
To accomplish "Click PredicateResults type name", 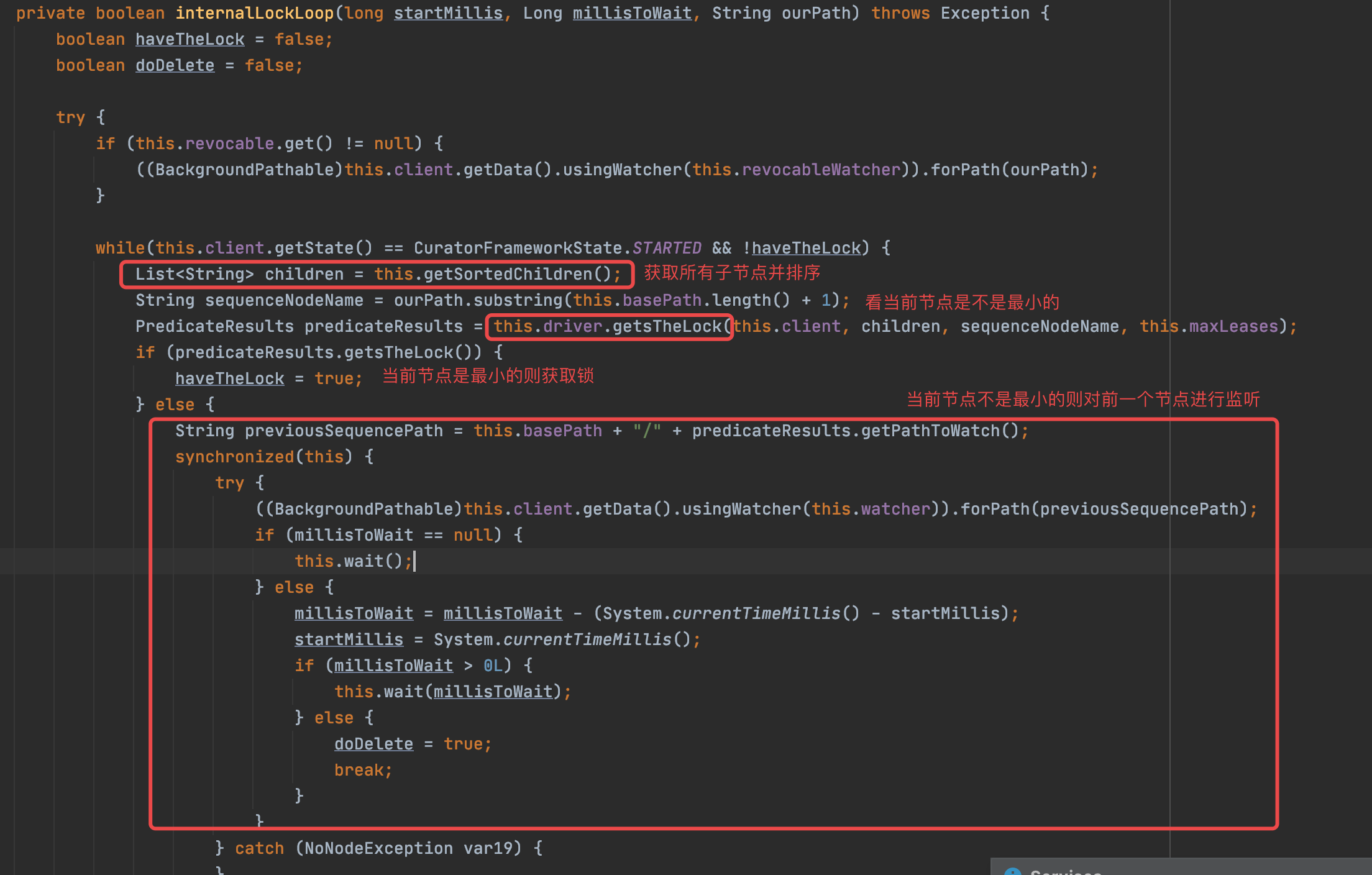I will click(214, 326).
